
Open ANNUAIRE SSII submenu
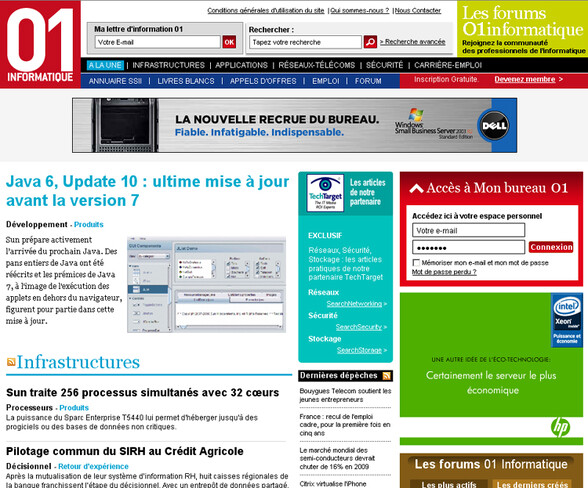tap(115, 81)
